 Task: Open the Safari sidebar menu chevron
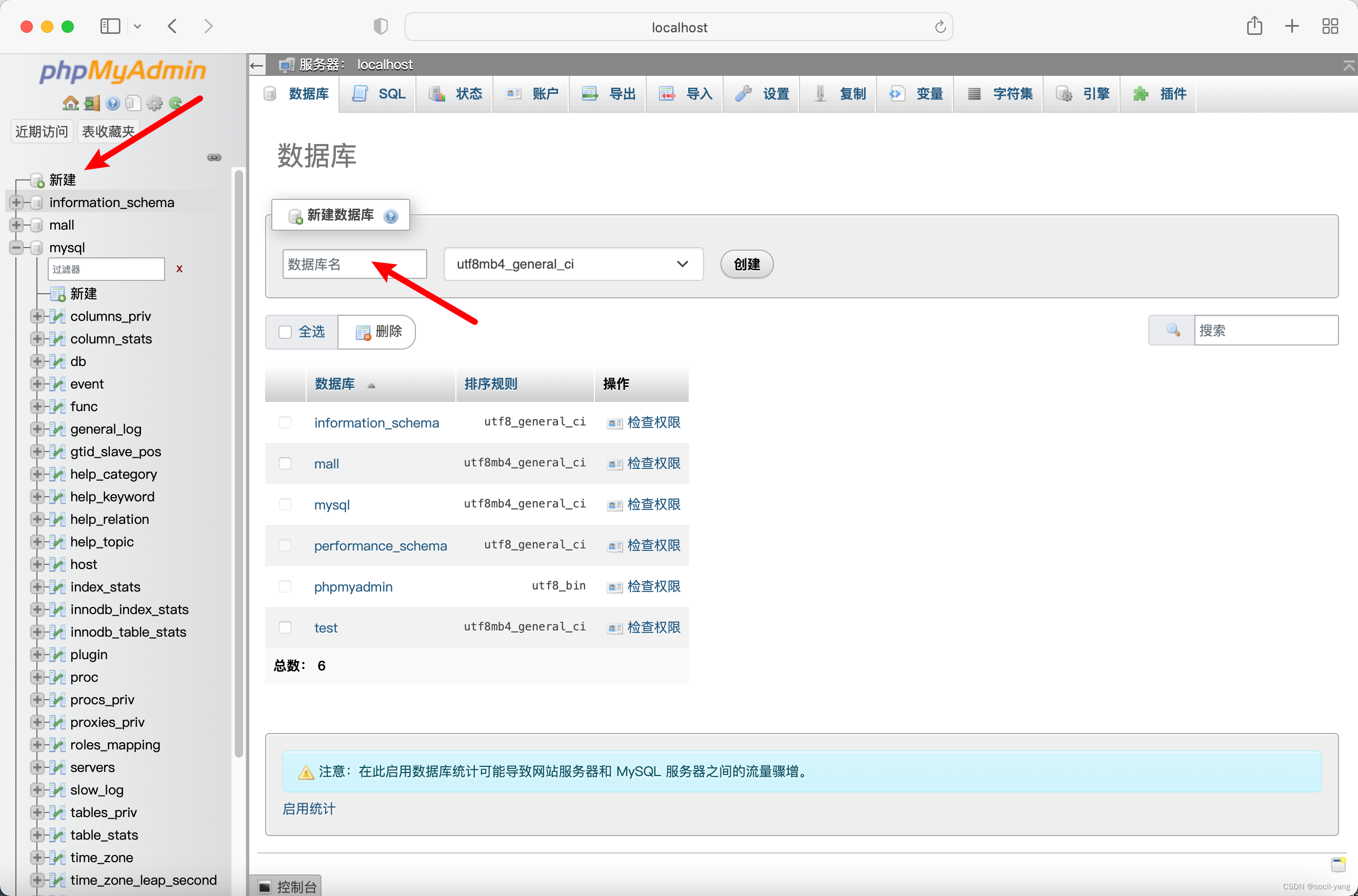pyautogui.click(x=137, y=27)
